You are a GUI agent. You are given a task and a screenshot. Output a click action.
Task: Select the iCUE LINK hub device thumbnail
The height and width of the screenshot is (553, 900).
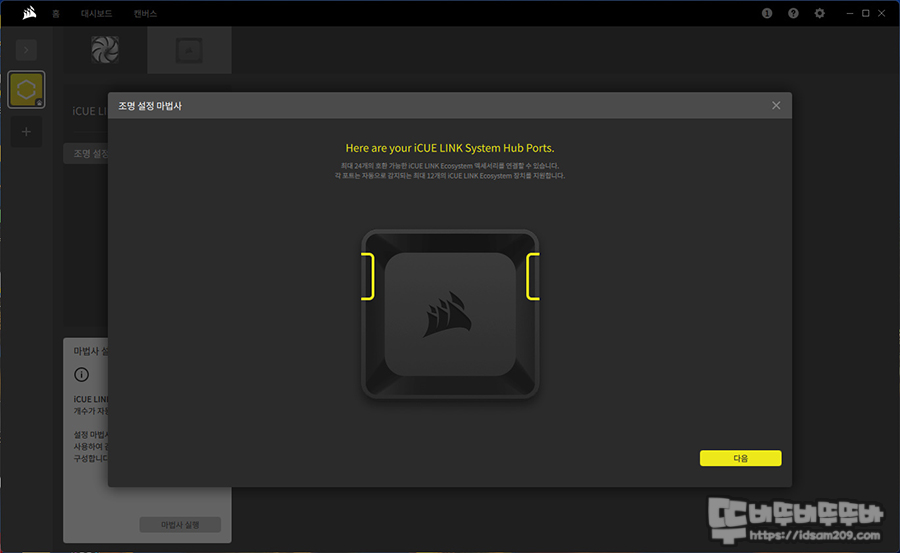pyautogui.click(x=189, y=50)
